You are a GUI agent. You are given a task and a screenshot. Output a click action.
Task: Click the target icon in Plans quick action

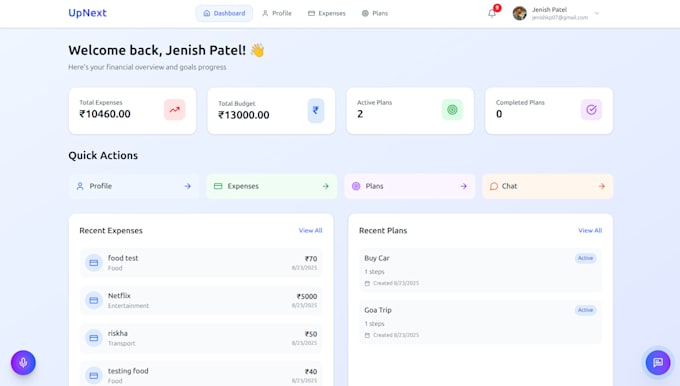click(356, 186)
